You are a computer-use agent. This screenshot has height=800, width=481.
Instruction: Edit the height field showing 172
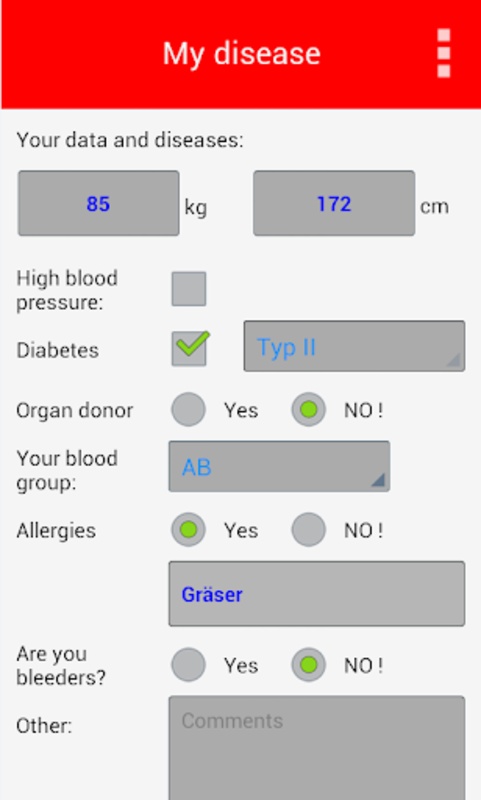tap(334, 204)
